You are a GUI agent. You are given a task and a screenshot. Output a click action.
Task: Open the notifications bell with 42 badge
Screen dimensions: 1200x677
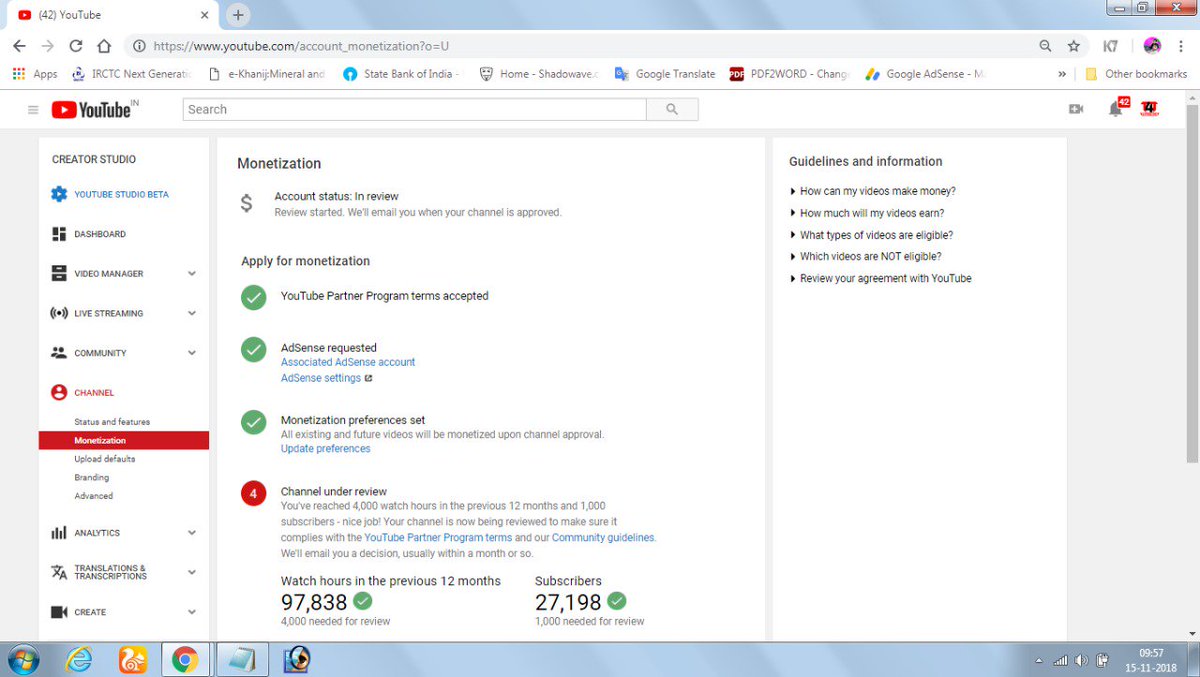coord(1117,108)
